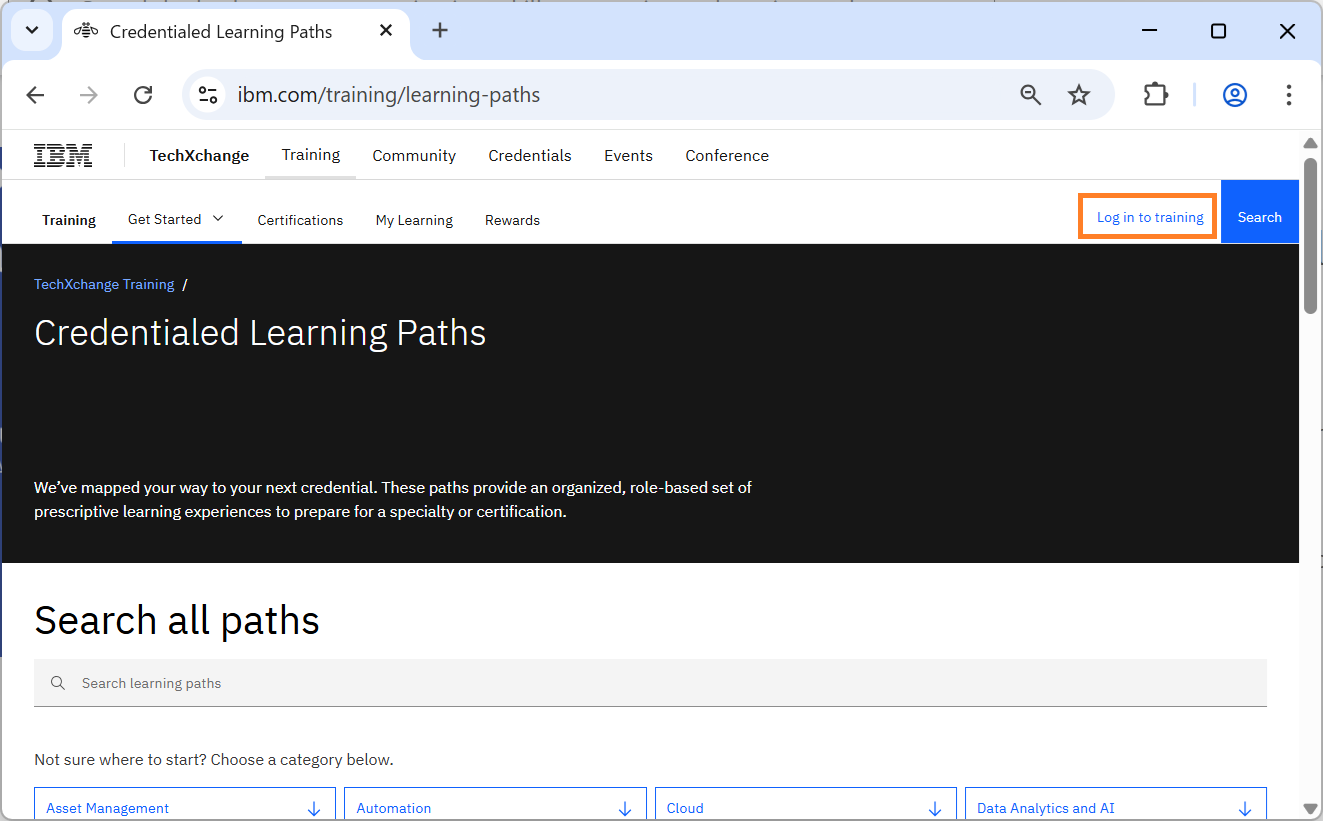Click the TechXchange heading link
This screenshot has width=1323, height=821.
[199, 155]
